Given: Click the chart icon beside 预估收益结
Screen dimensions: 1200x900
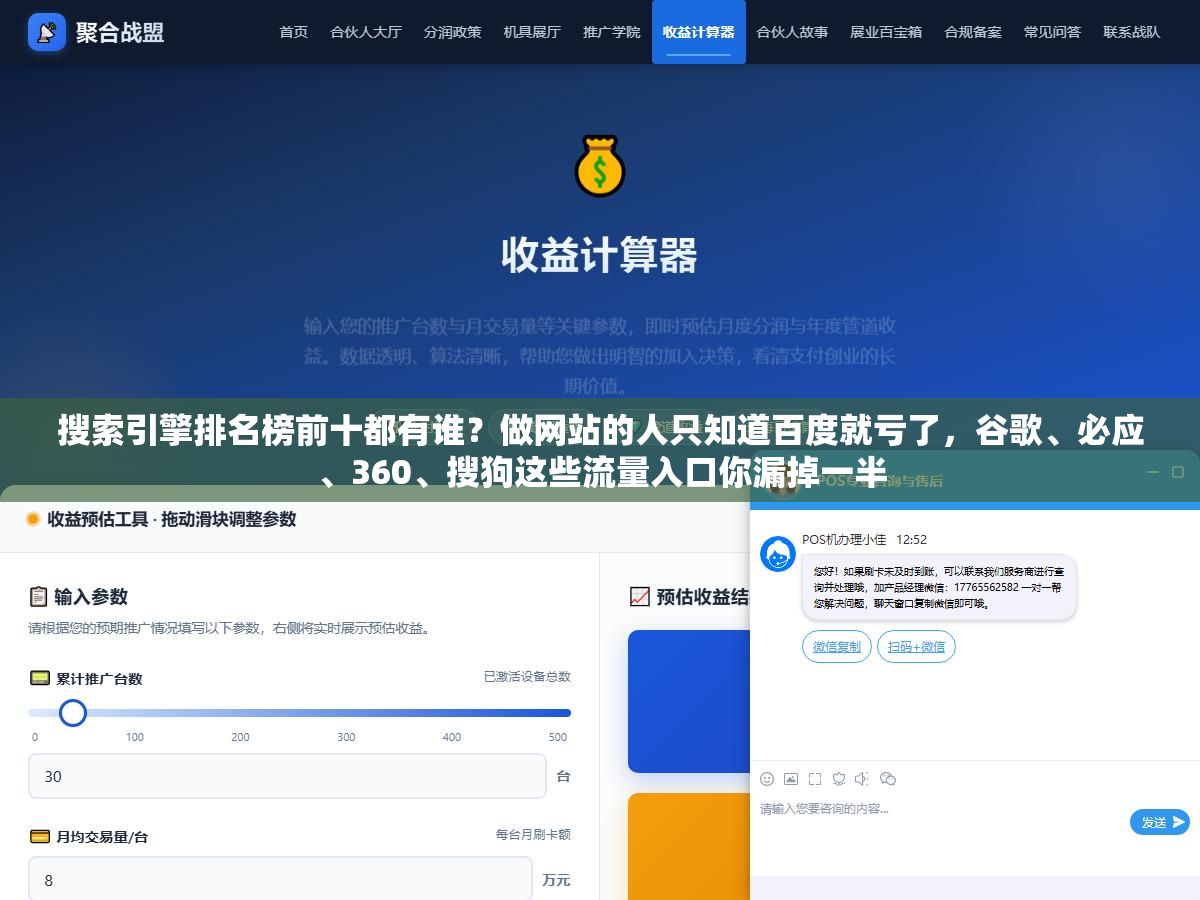Looking at the screenshot, I should click(639, 597).
